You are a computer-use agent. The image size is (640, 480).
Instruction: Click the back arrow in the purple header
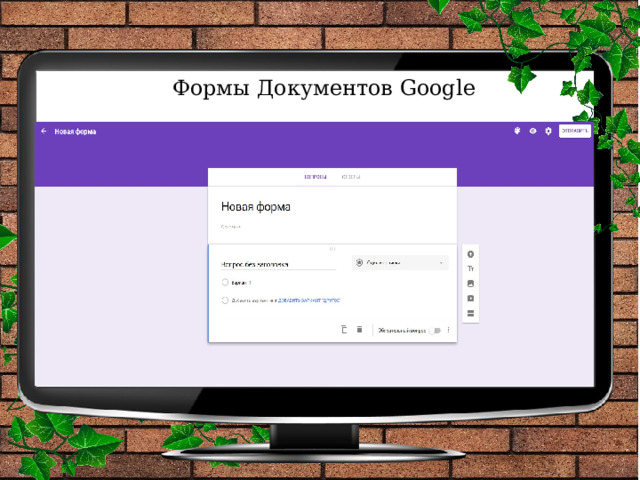44,131
